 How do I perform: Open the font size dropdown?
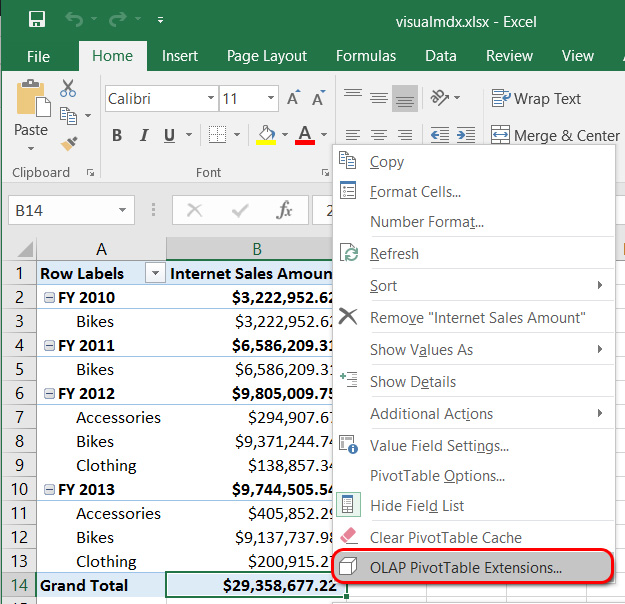270,99
